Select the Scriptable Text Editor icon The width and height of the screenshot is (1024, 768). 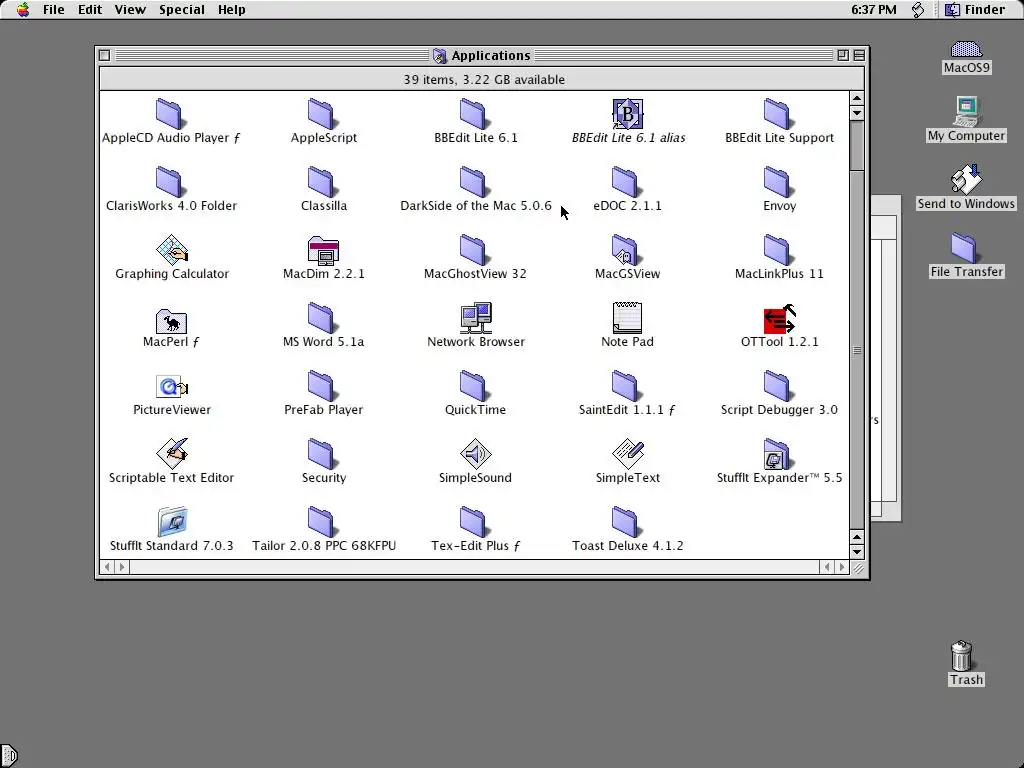point(172,453)
